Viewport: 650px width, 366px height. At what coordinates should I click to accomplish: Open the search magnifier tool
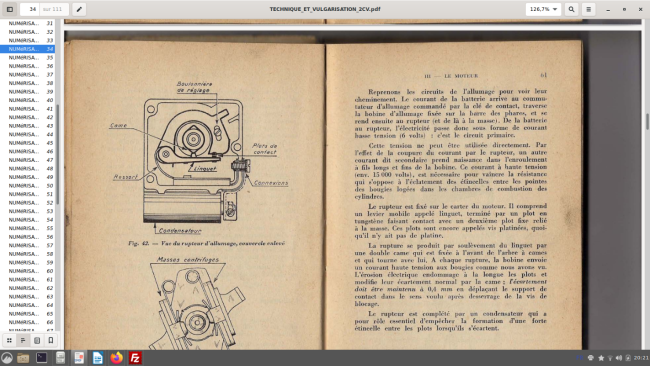(x=571, y=9)
